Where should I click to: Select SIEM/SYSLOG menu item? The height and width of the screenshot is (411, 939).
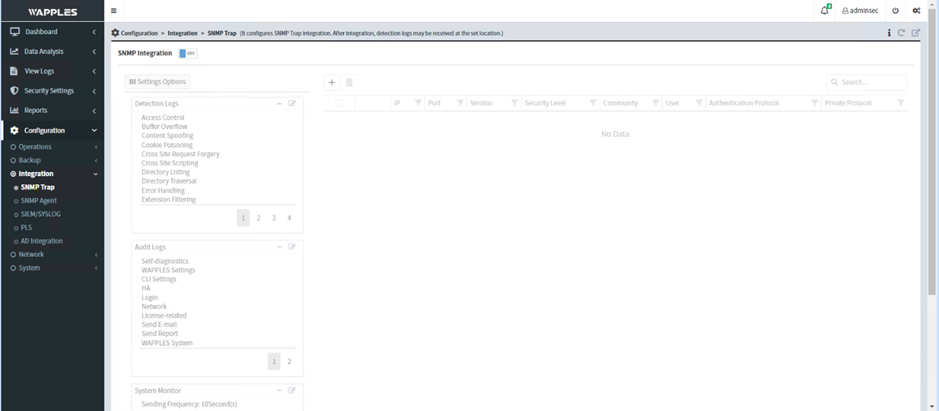click(41, 214)
